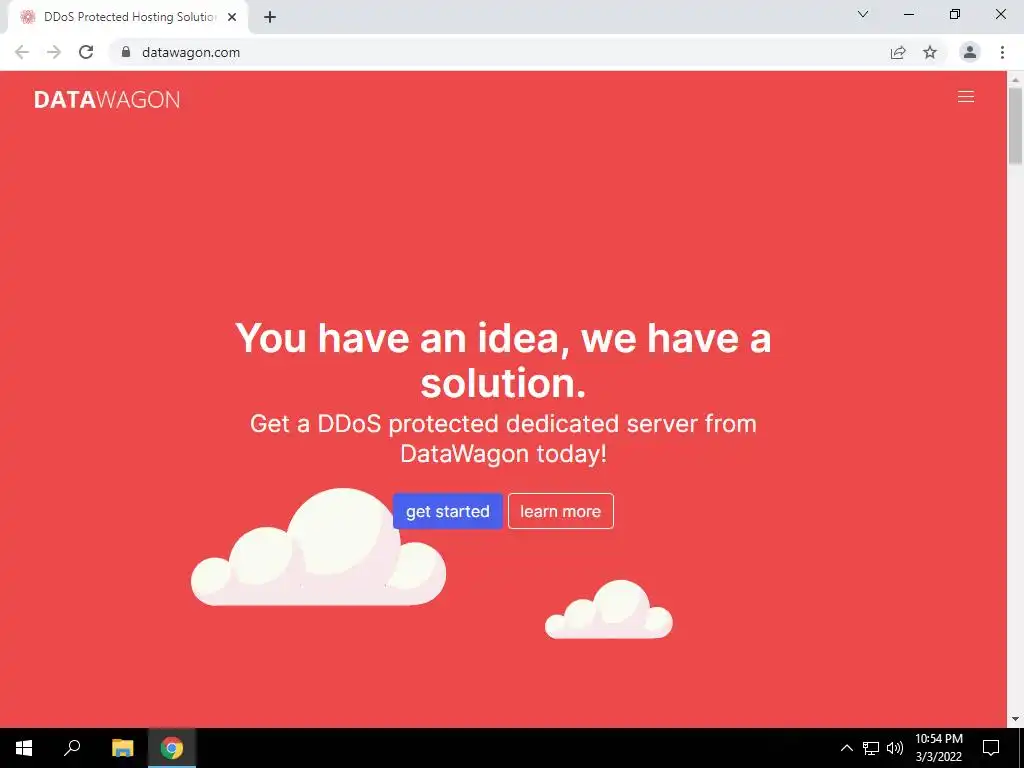View site information via lock icon
1024x768 pixels.
tap(126, 52)
